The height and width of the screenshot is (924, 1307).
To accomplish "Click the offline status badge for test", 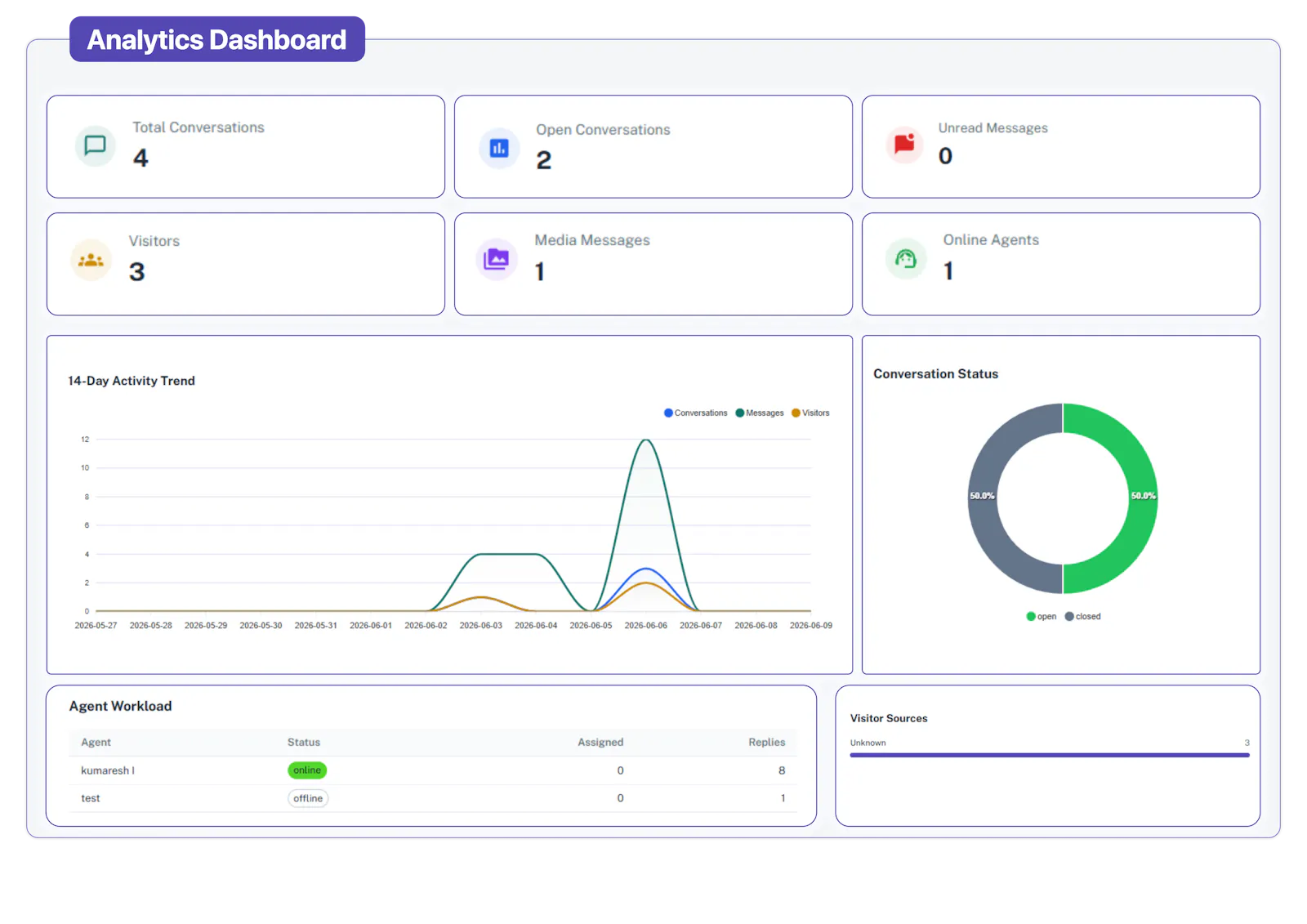I will point(308,798).
